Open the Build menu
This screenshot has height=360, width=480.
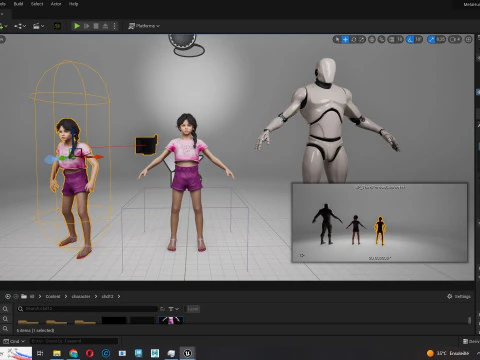18,4
